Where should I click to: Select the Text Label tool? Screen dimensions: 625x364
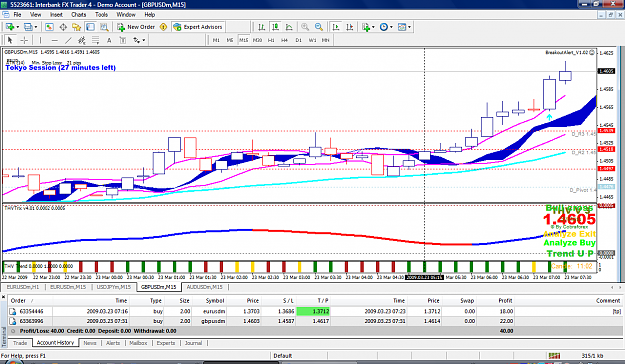tap(123, 40)
